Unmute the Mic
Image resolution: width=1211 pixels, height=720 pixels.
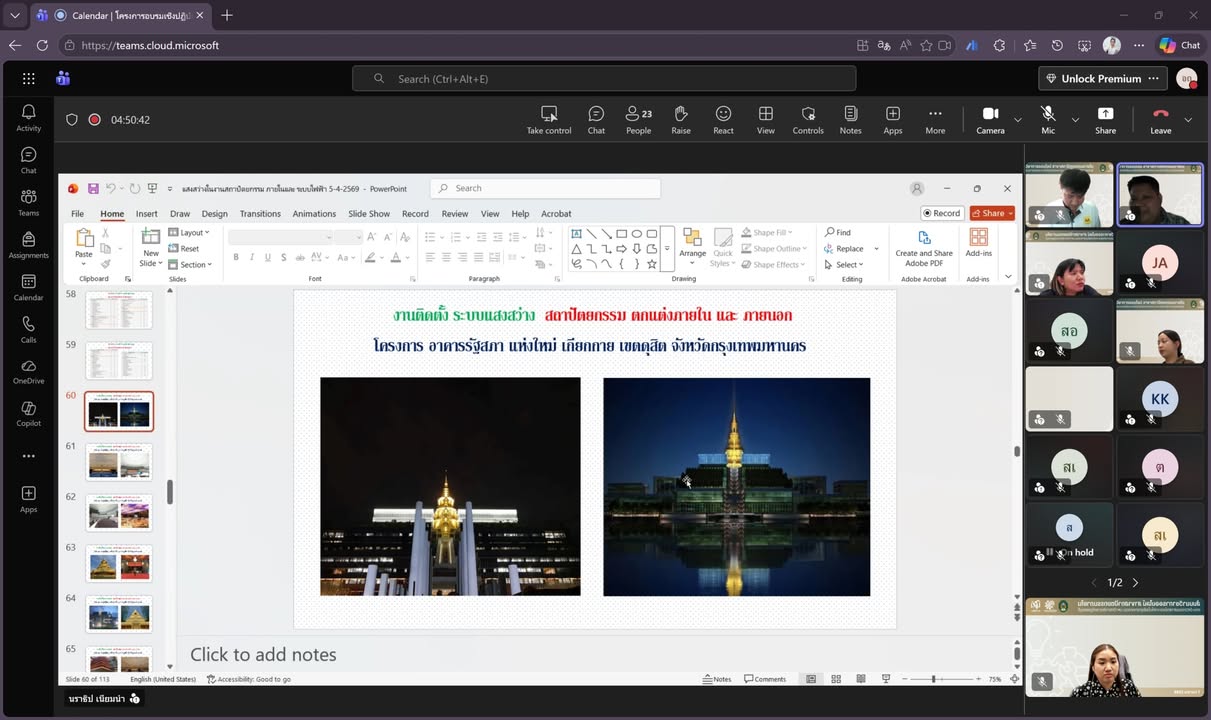1048,119
